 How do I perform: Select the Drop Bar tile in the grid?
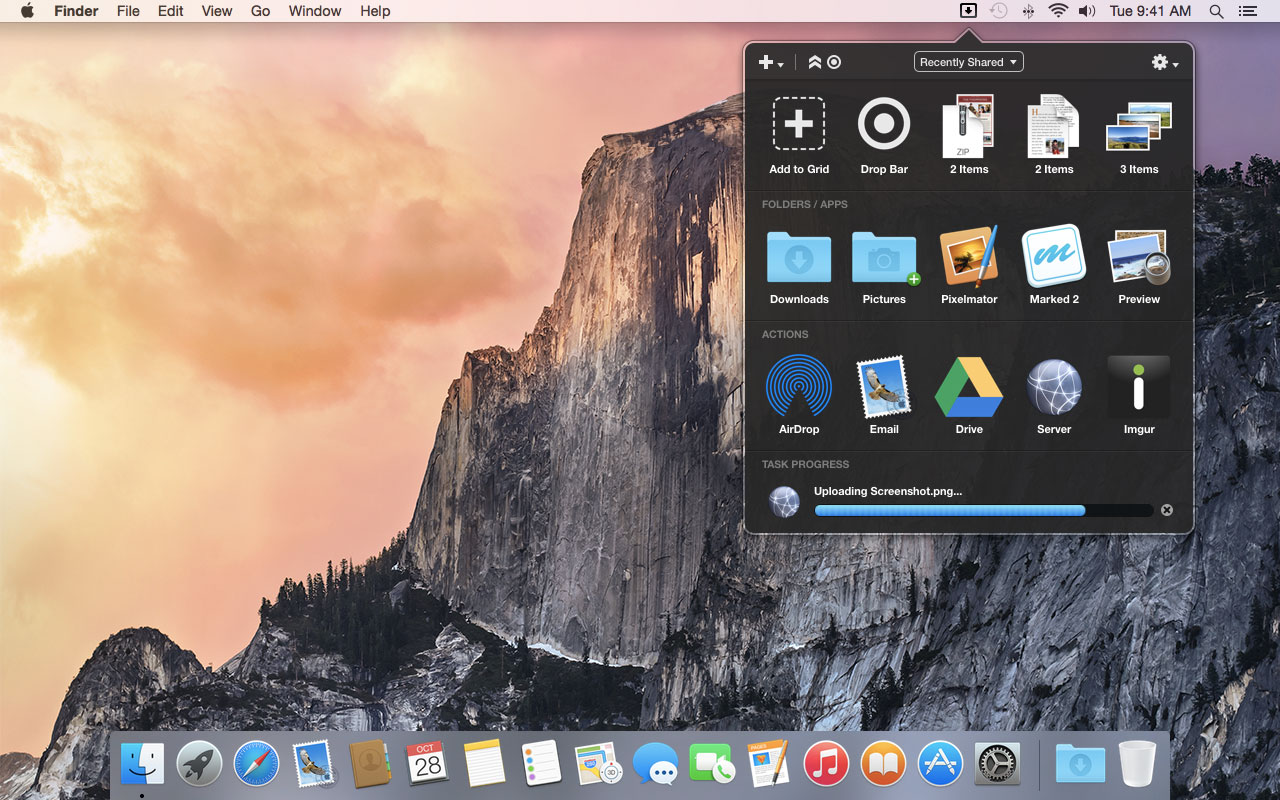[884, 136]
